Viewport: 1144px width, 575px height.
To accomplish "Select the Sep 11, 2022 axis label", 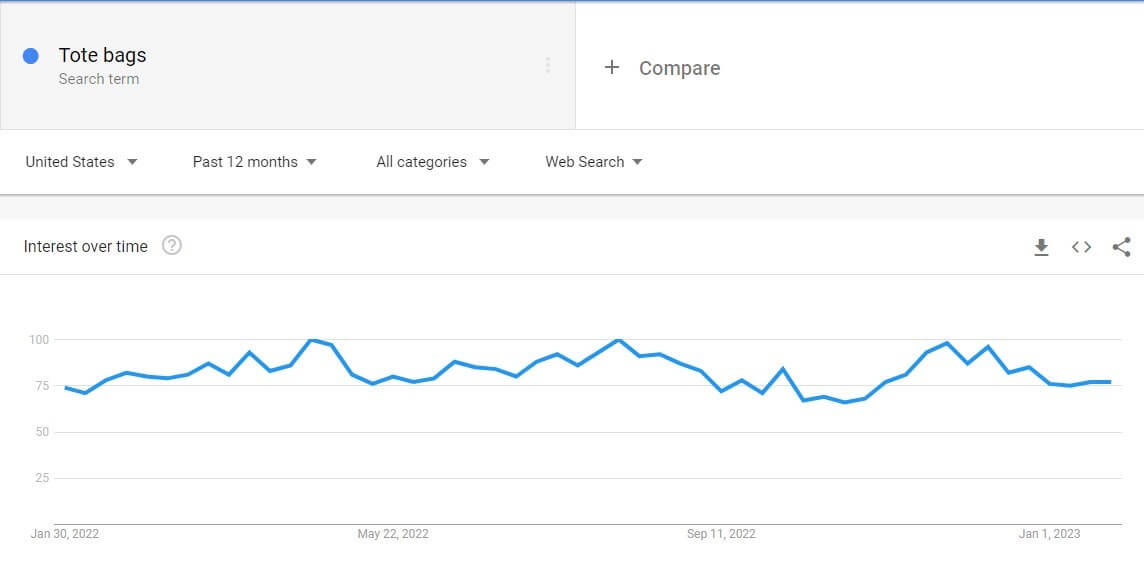I will tap(721, 533).
